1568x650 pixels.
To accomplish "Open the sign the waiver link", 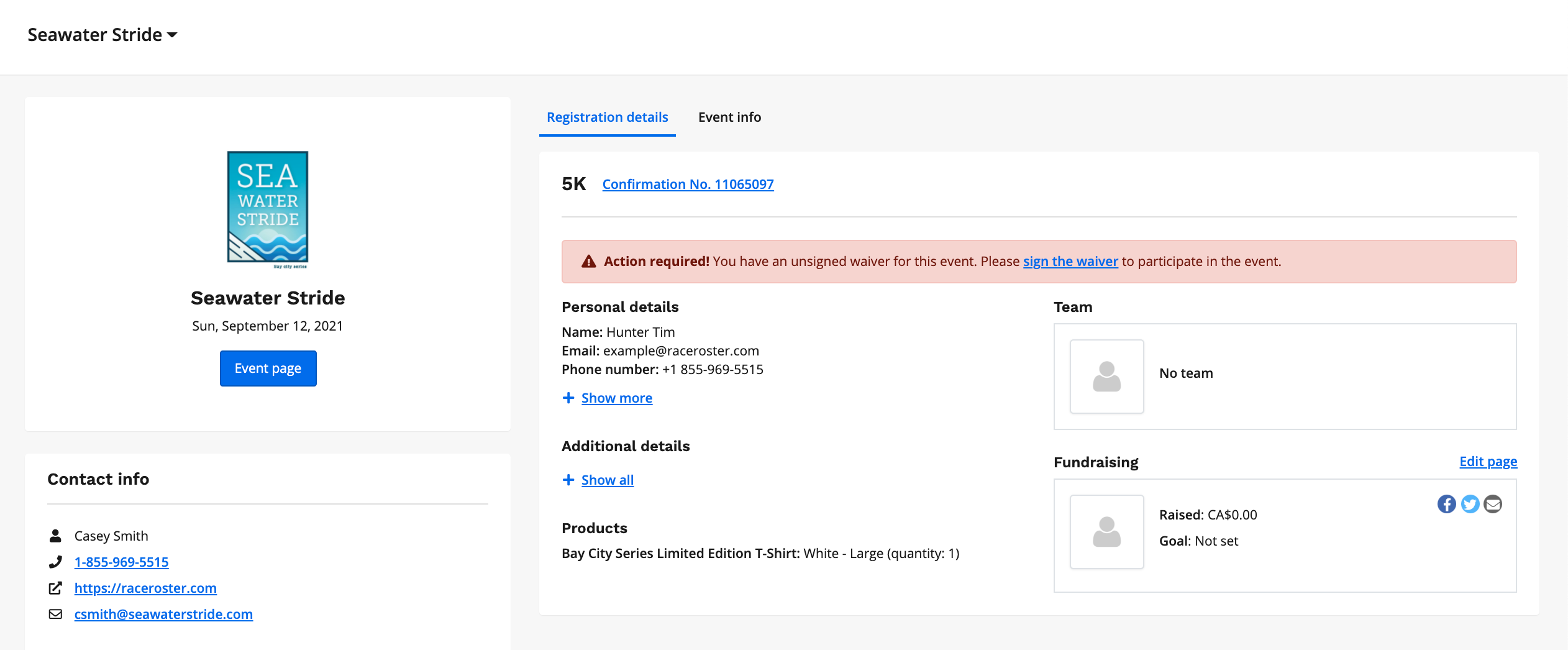I will [1070, 262].
